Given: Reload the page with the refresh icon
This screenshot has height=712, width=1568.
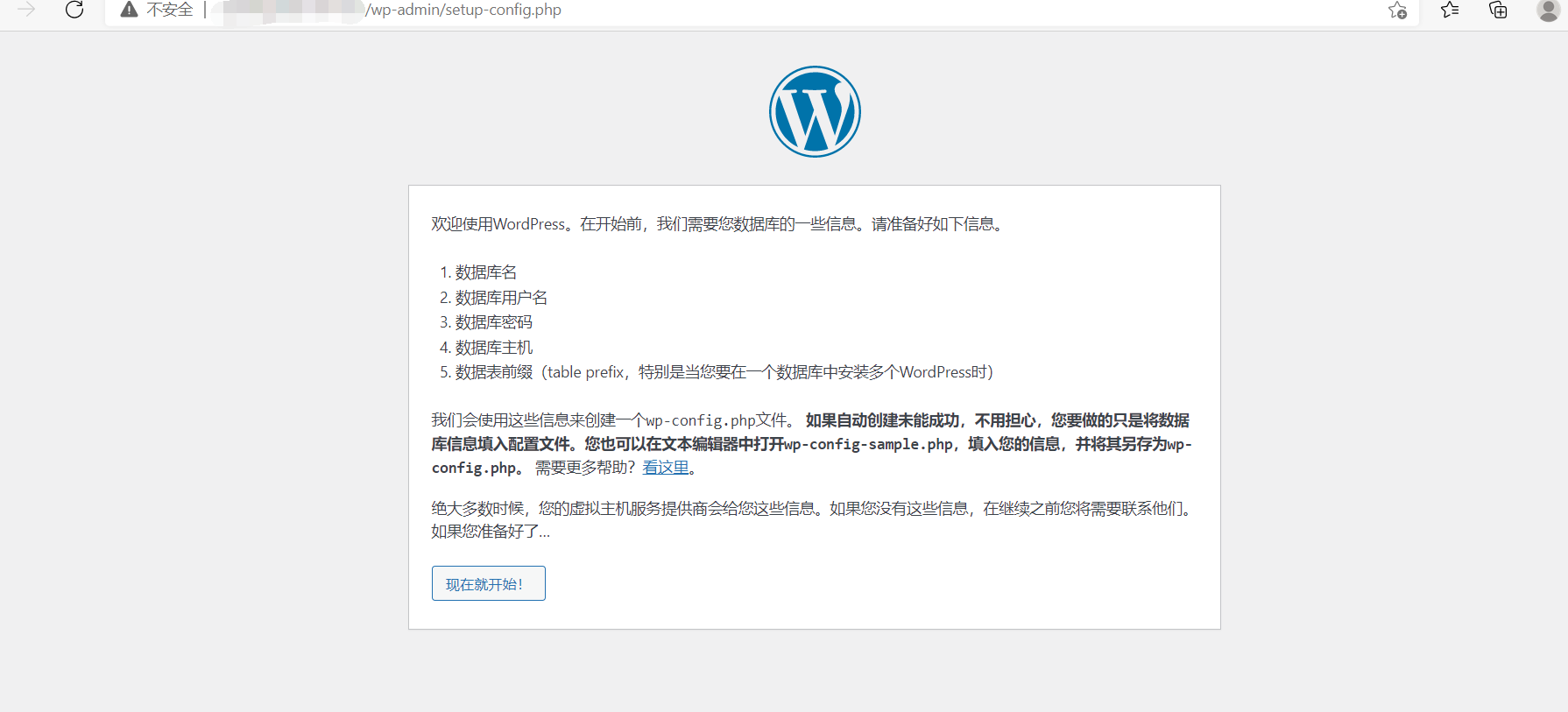Looking at the screenshot, I should [74, 10].
